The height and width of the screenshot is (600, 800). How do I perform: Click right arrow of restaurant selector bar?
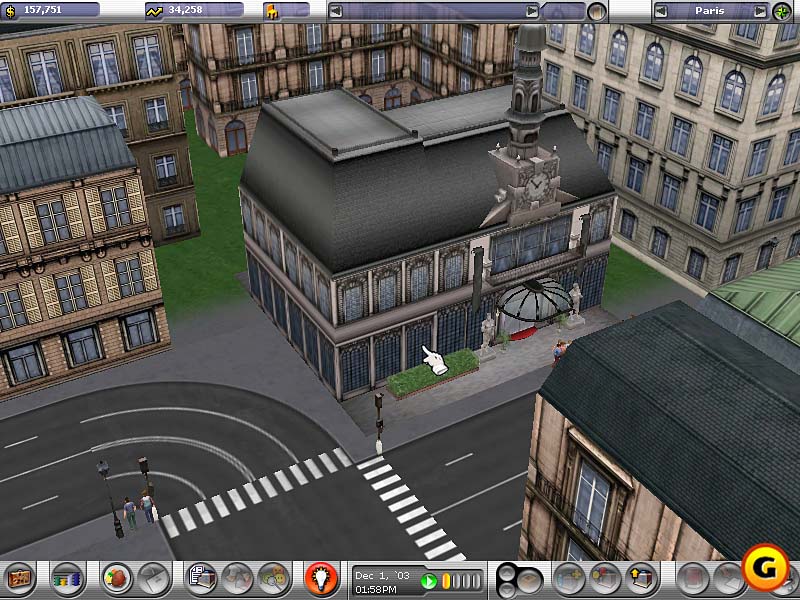tap(532, 11)
